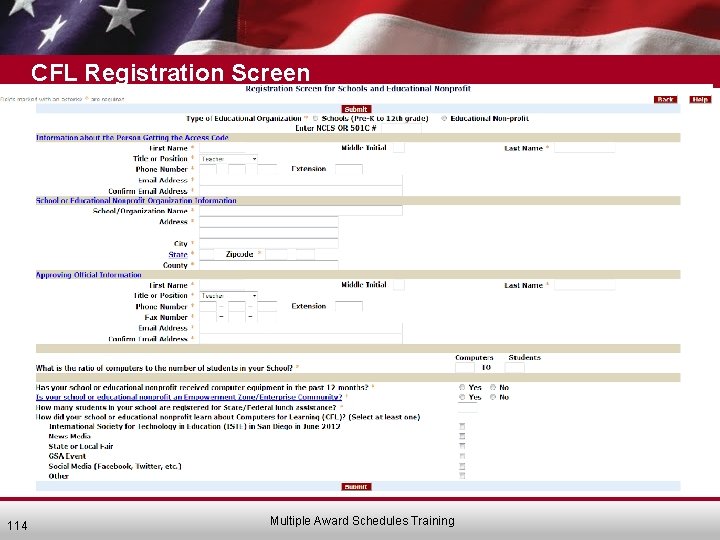Click the Back button
This screenshot has height=540, width=720.
pyautogui.click(x=665, y=100)
